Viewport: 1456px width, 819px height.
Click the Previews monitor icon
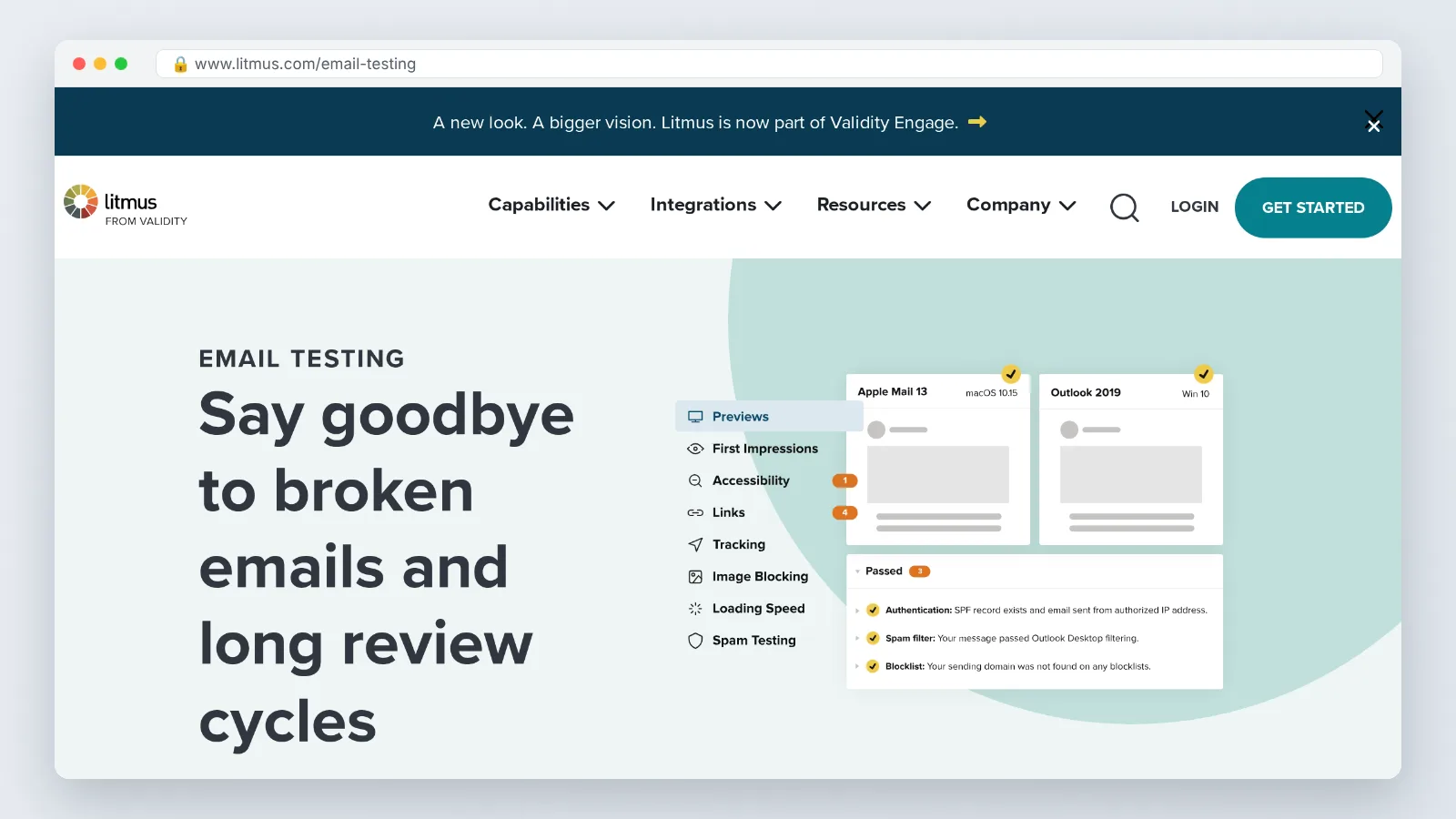click(x=695, y=417)
